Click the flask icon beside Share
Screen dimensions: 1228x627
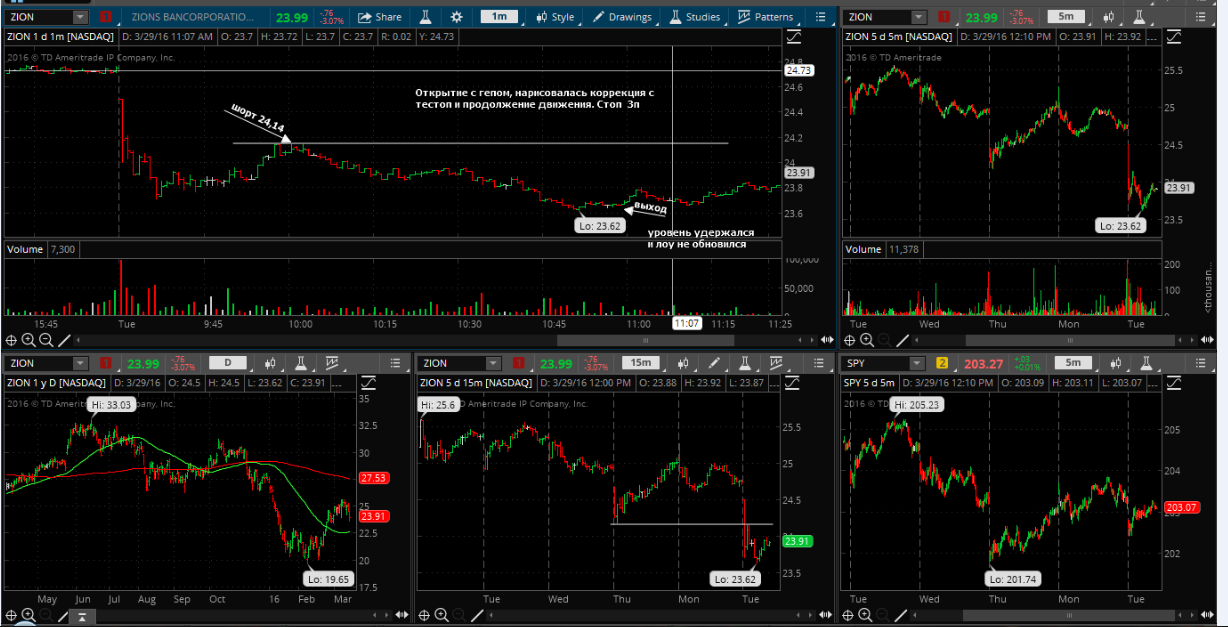click(424, 17)
